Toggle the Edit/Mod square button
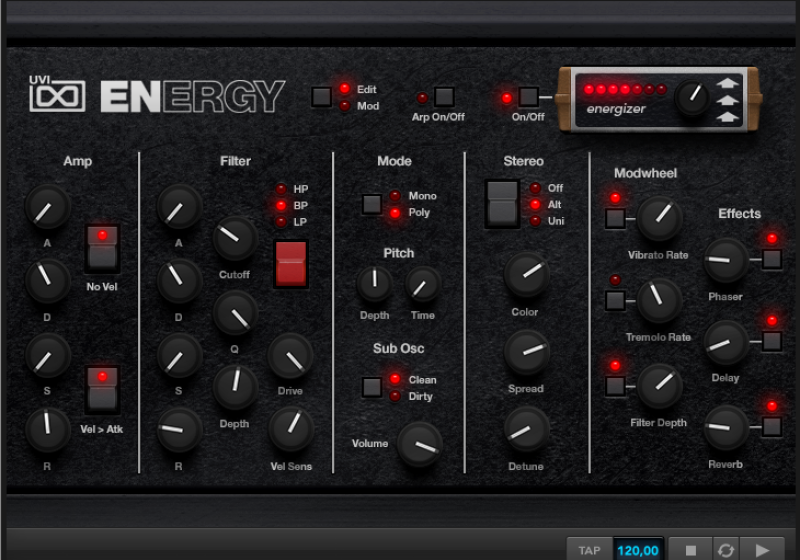Image resolution: width=800 pixels, height=560 pixels. pyautogui.click(x=321, y=97)
